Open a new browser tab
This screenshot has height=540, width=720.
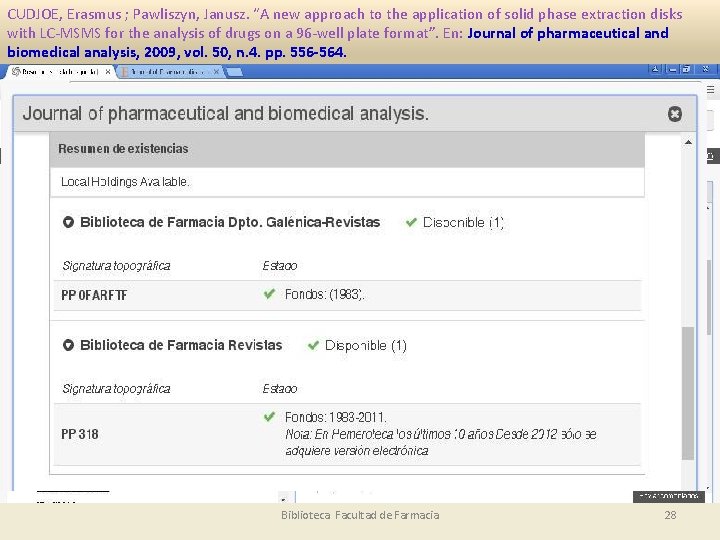click(234, 72)
